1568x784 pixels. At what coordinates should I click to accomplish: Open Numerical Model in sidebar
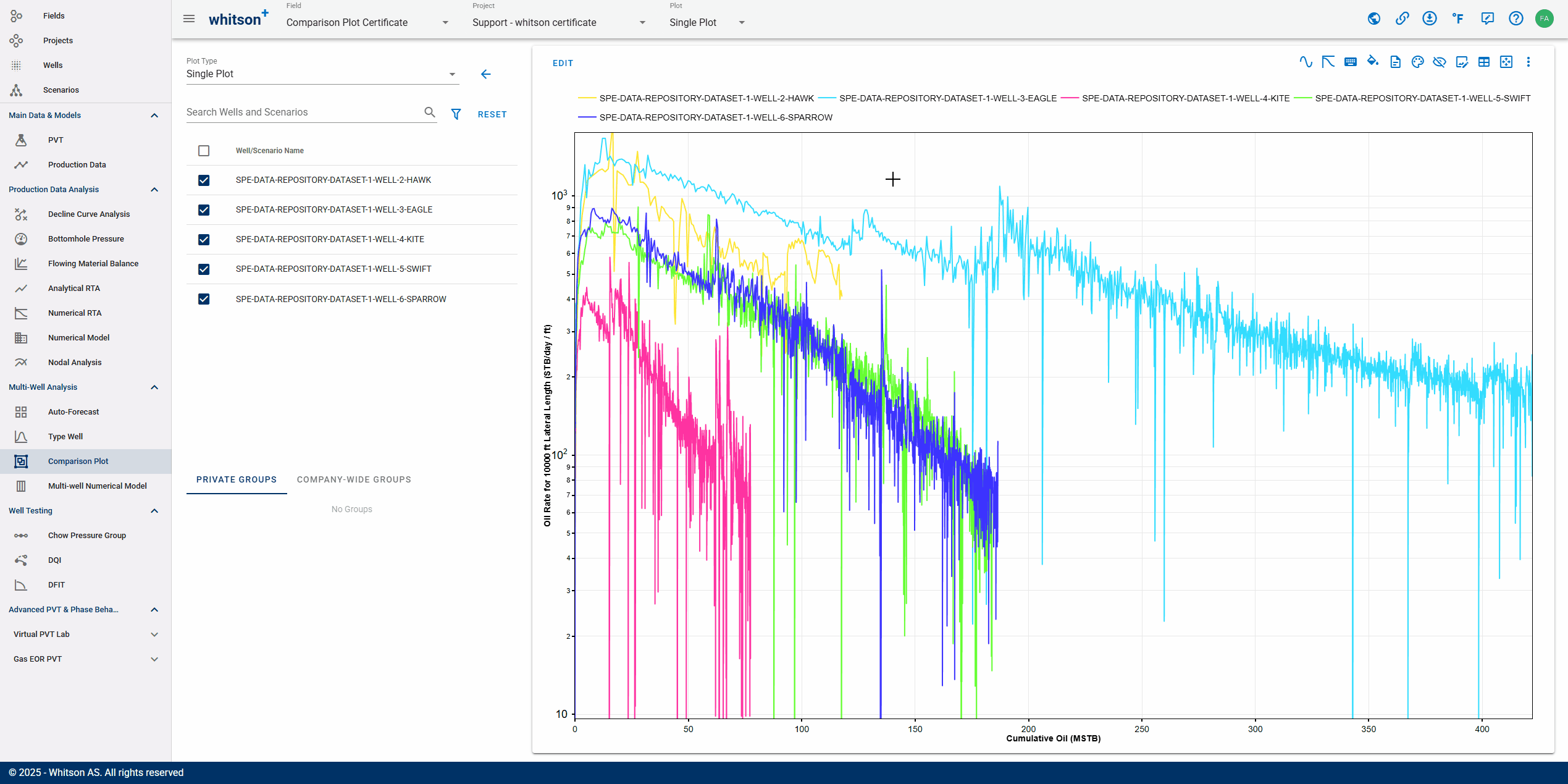point(78,338)
